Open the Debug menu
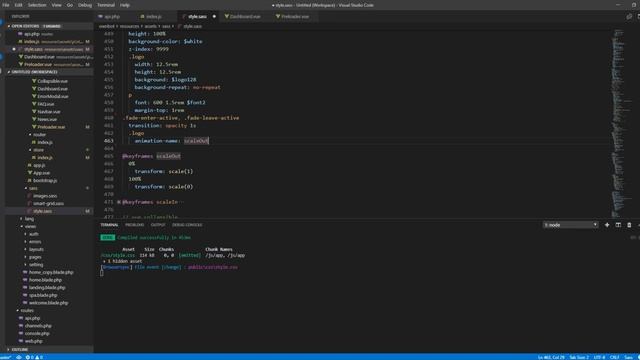This screenshot has width=640, height=360. (x=85, y=5)
